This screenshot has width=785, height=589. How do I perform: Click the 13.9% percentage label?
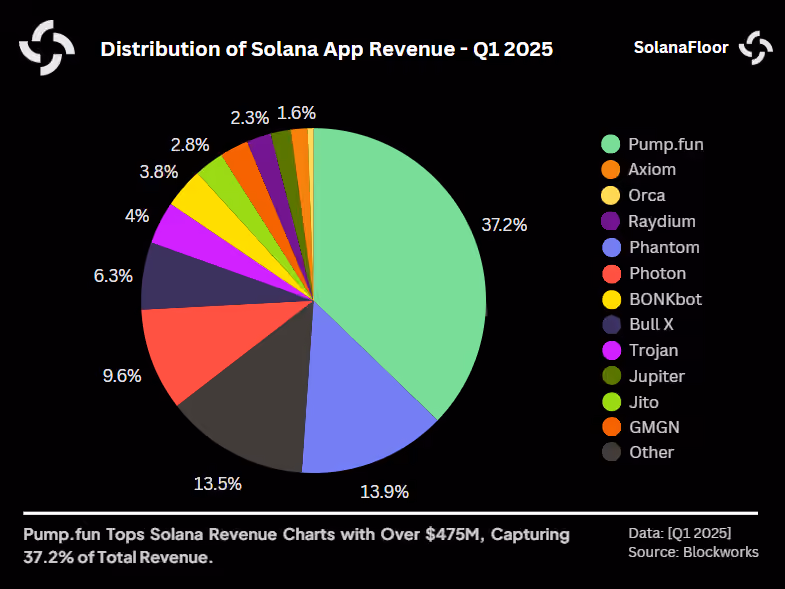384,492
